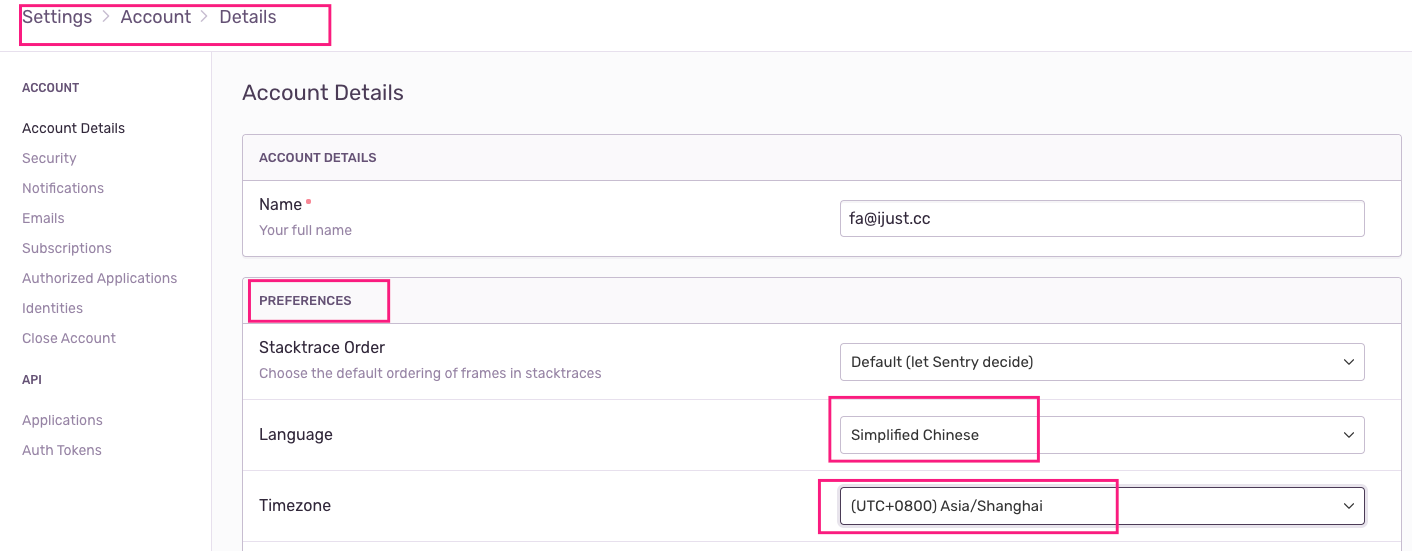Open the Security settings page
The image size is (1412, 551).
coord(49,158)
